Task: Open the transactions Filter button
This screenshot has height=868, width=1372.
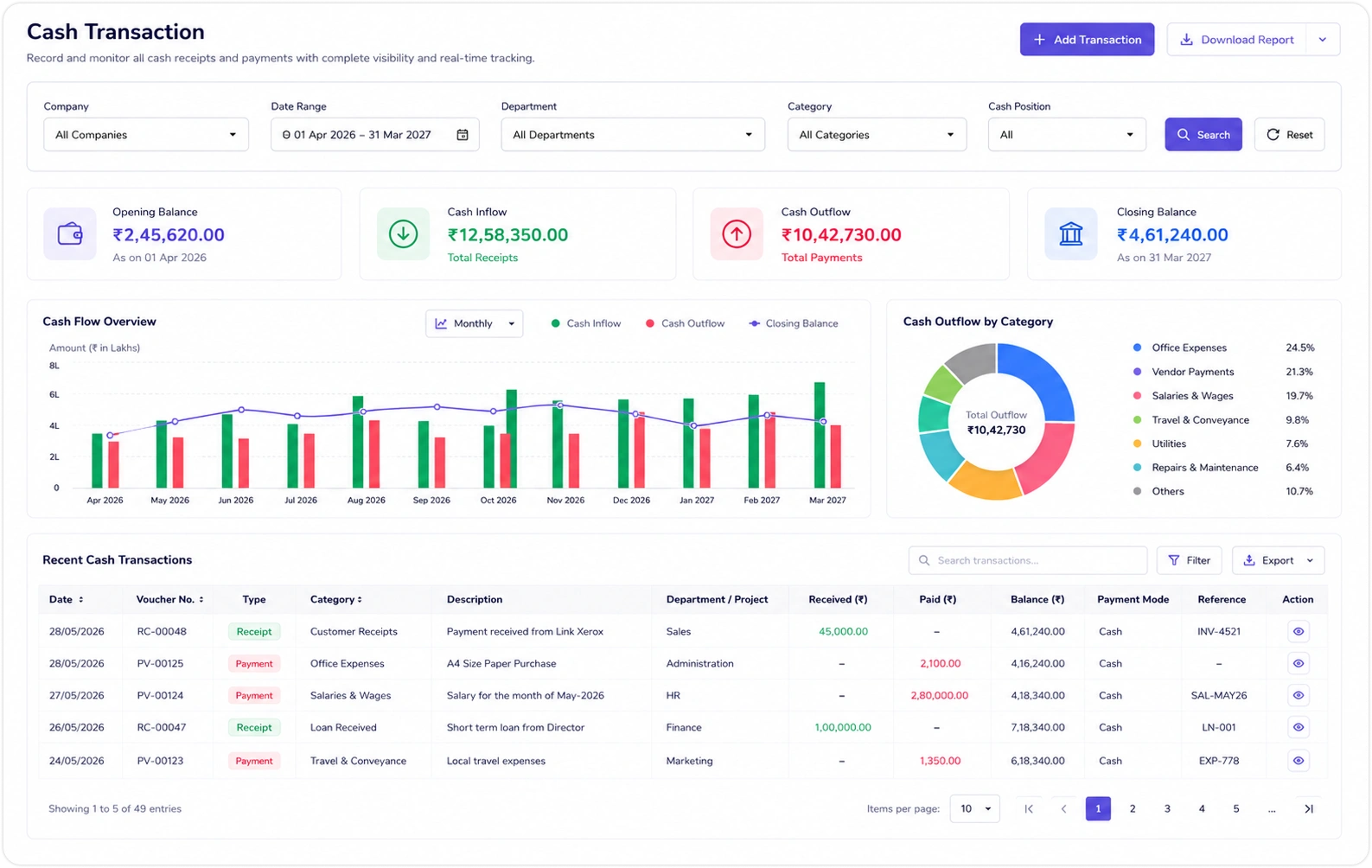Action: click(x=1190, y=560)
